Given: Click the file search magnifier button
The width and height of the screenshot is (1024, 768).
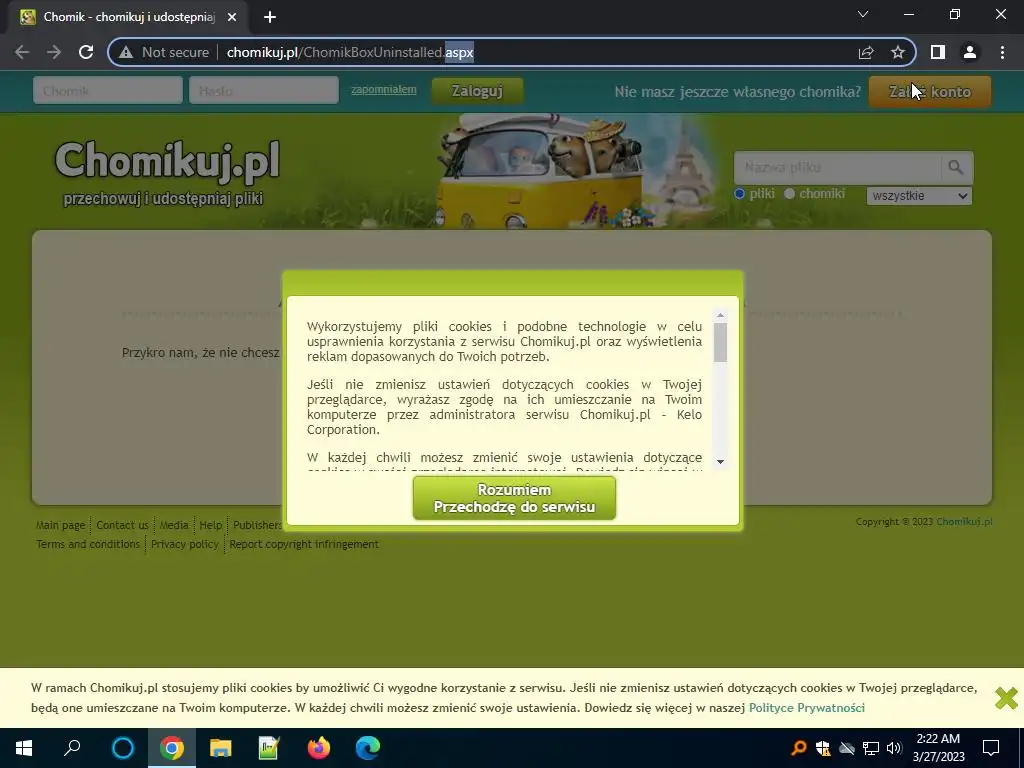Looking at the screenshot, I should pos(956,167).
